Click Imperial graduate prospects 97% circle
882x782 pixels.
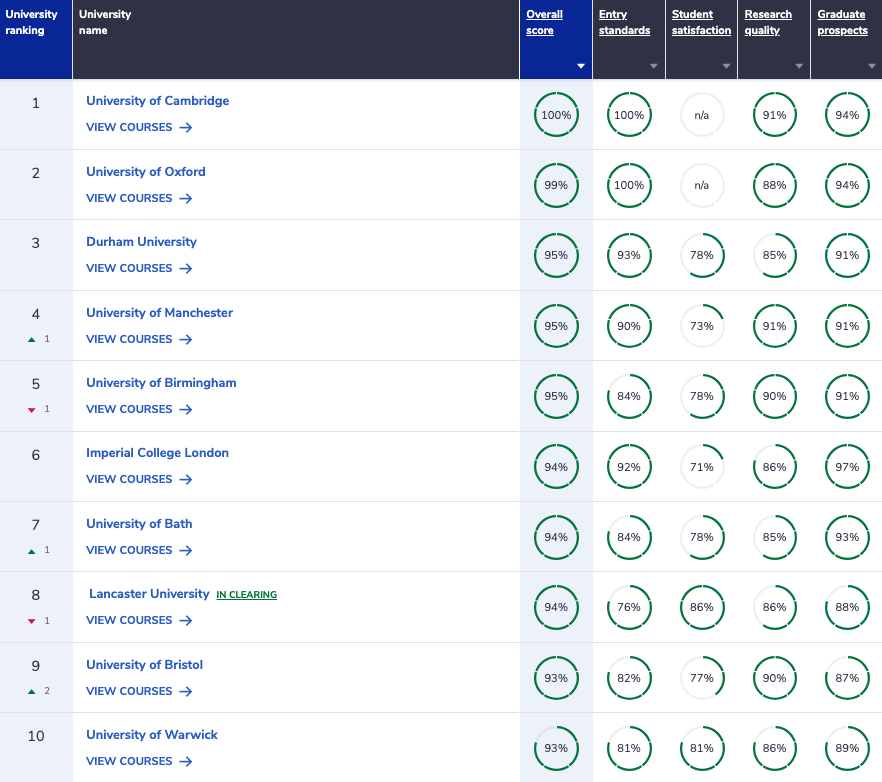847,467
